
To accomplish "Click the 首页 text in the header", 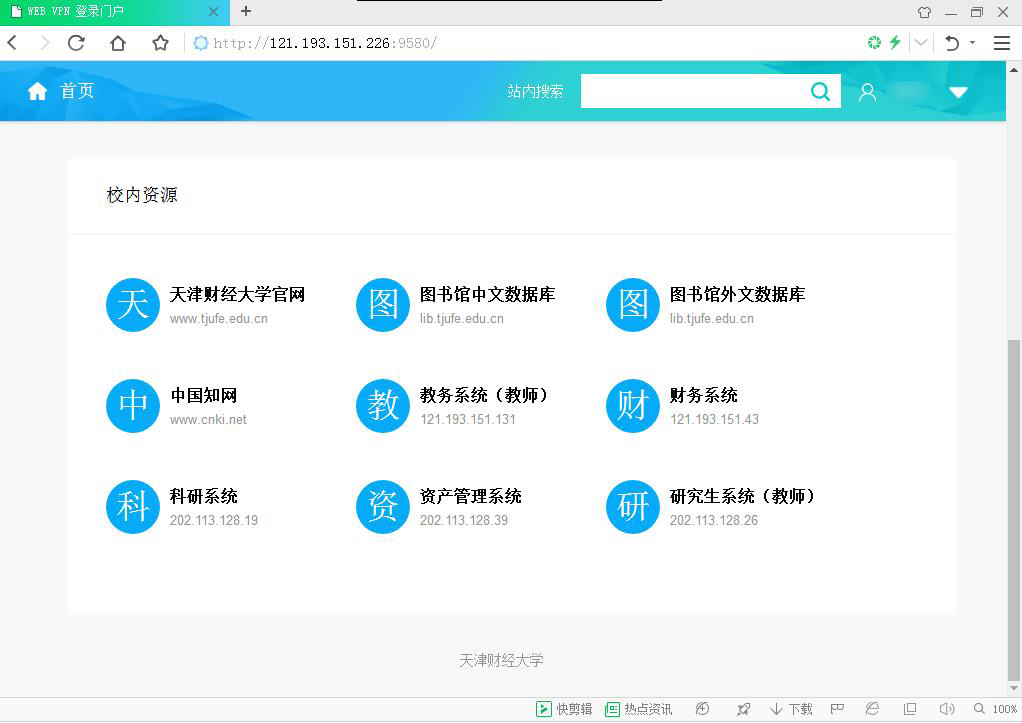I will (x=77, y=91).
